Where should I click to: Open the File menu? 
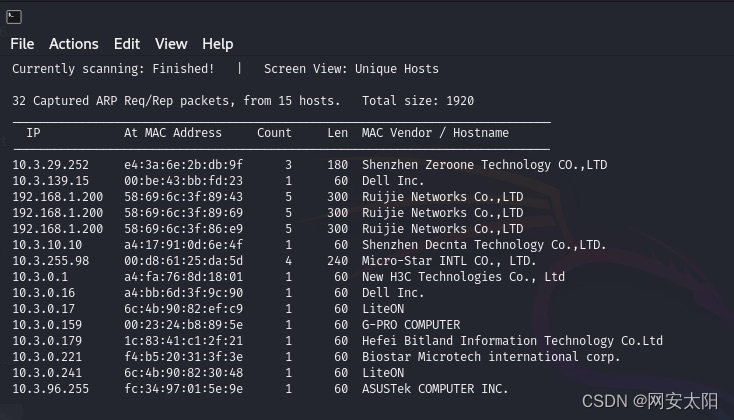[22, 44]
